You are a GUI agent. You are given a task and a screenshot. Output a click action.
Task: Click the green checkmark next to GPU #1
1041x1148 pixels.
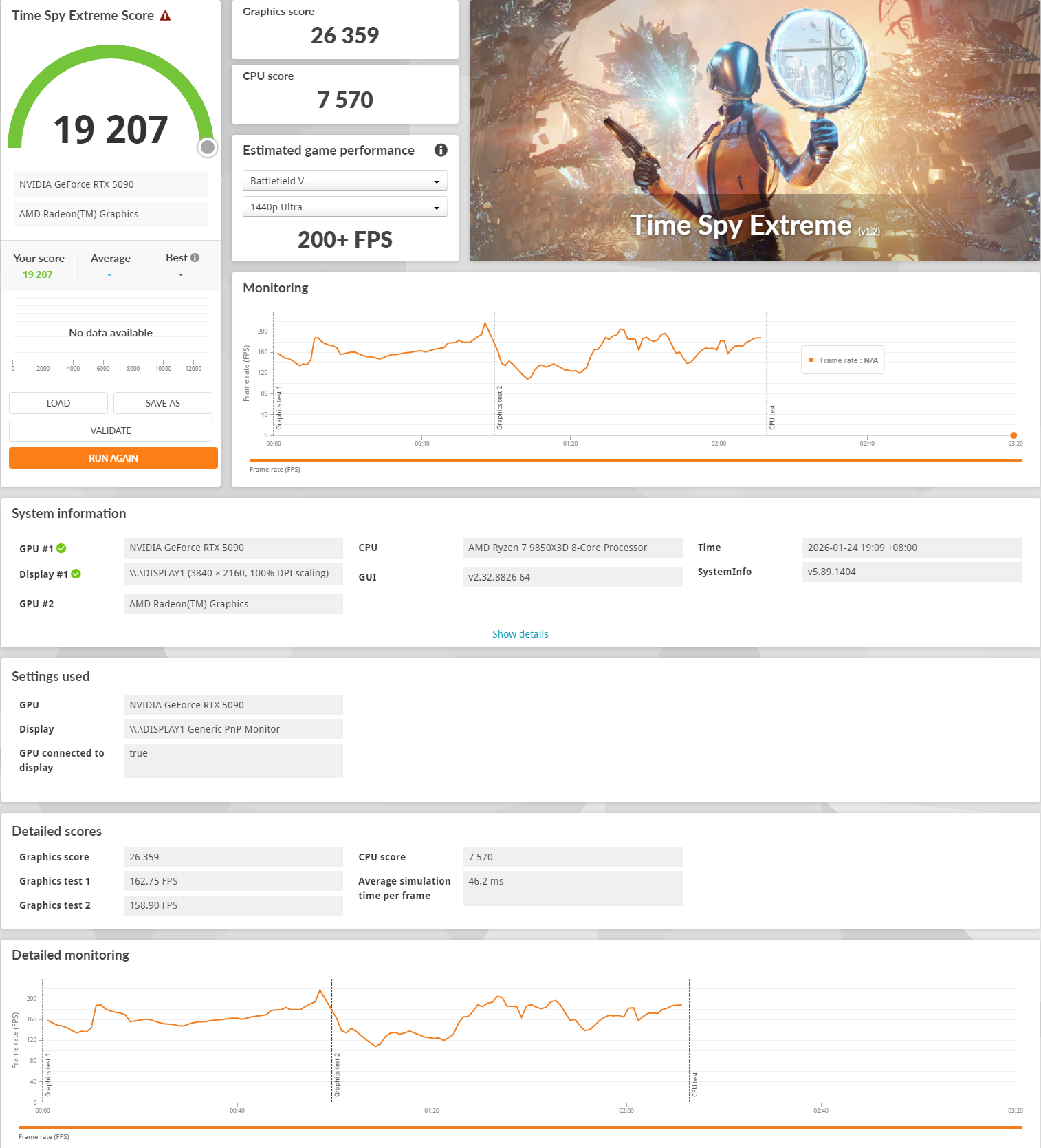pyautogui.click(x=61, y=548)
